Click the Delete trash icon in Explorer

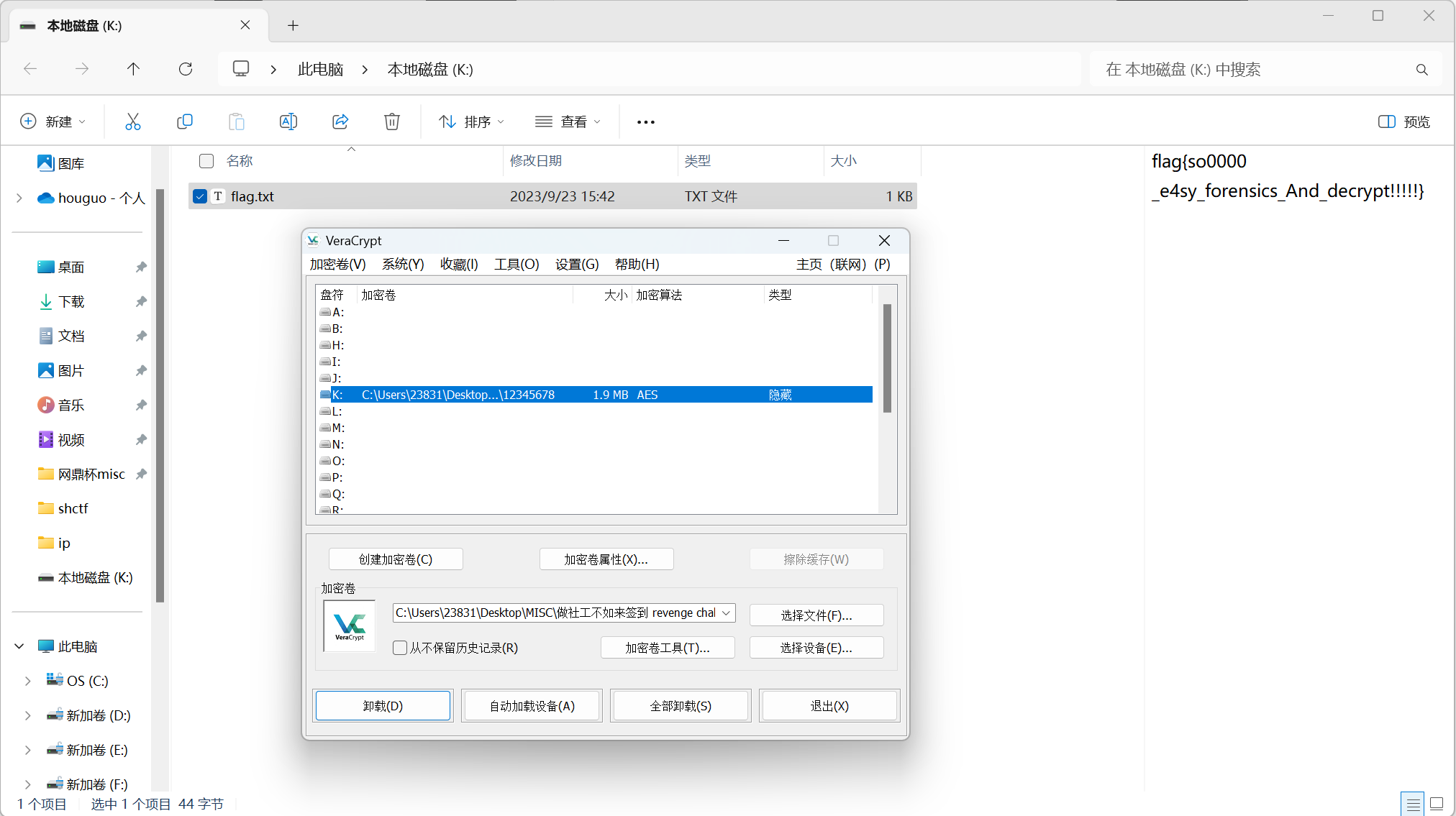[x=392, y=122]
